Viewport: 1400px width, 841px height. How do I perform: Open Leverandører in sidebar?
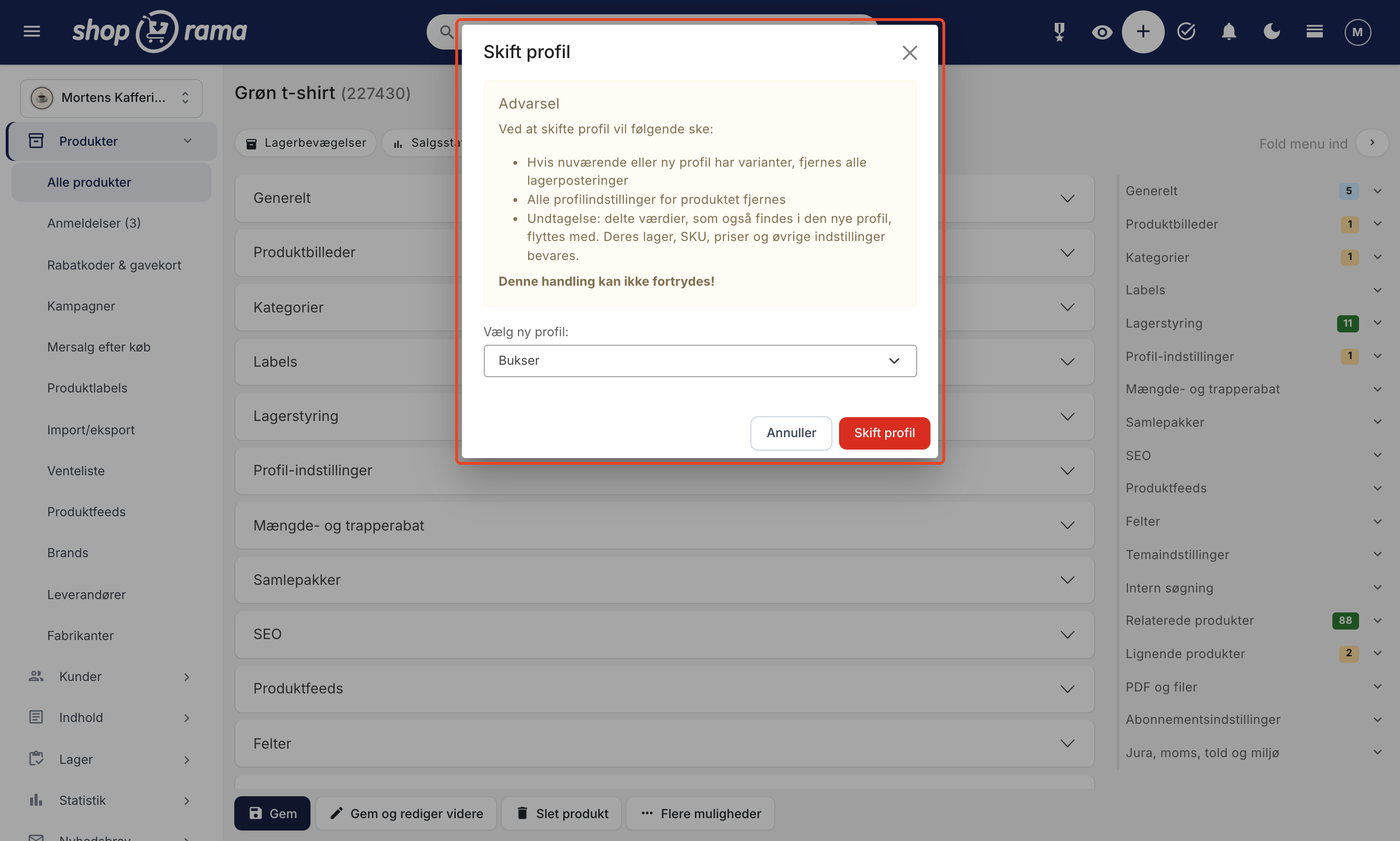[x=87, y=595]
